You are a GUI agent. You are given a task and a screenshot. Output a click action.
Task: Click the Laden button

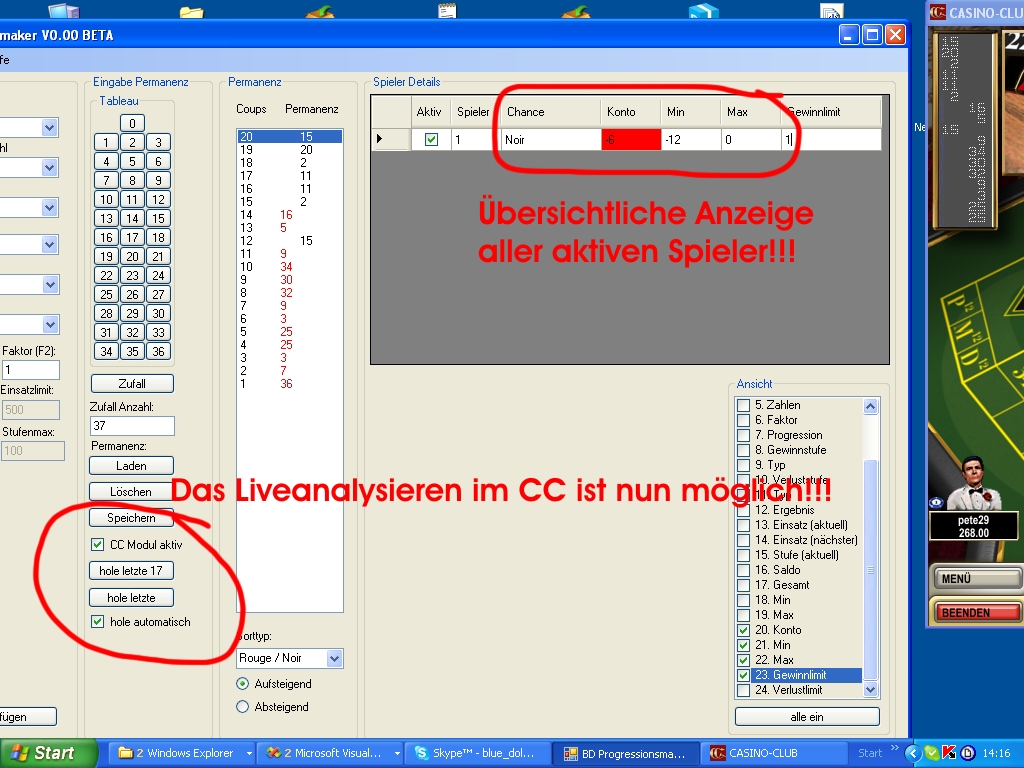[131, 466]
